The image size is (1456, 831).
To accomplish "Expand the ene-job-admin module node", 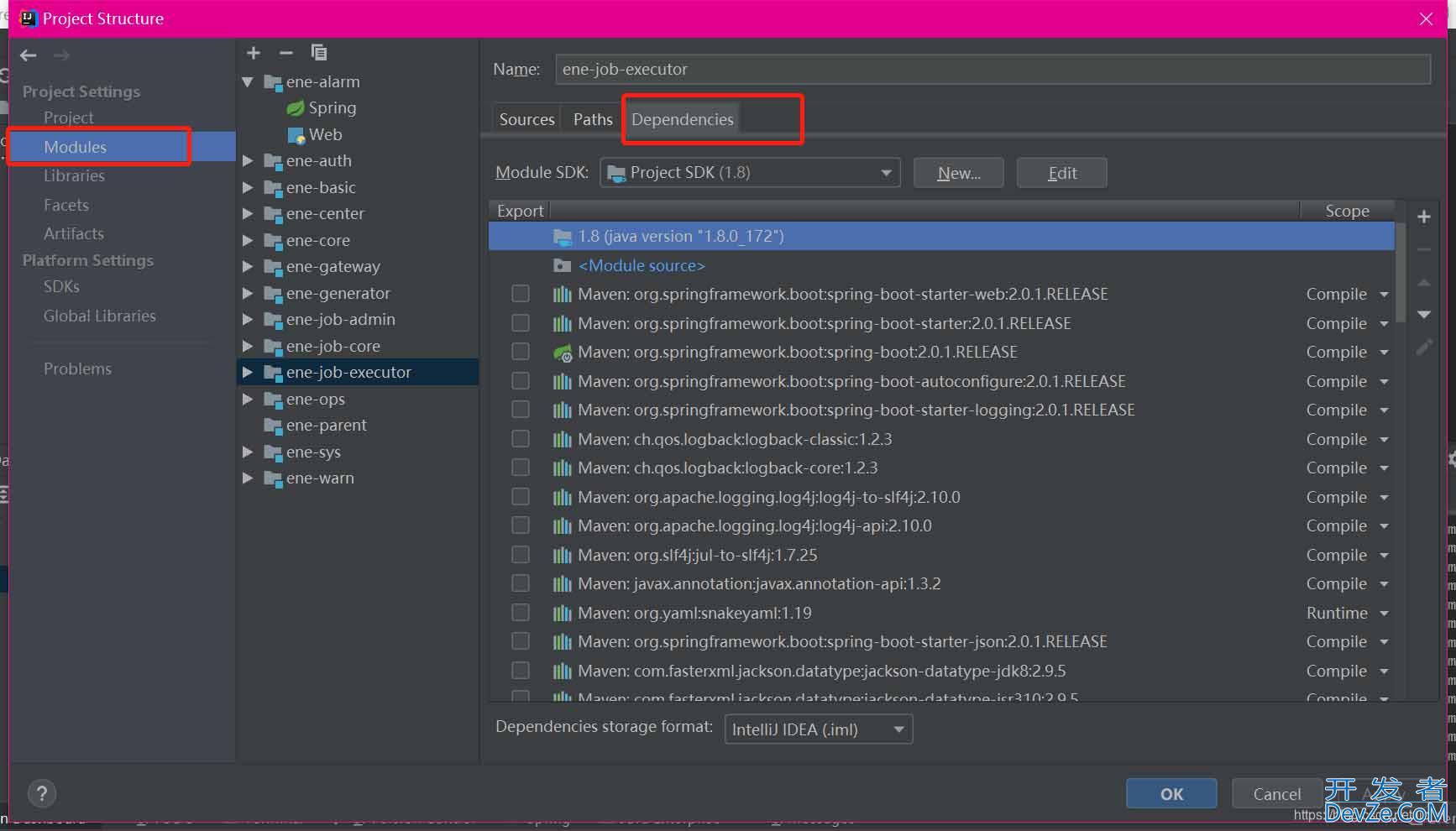I will (x=248, y=320).
